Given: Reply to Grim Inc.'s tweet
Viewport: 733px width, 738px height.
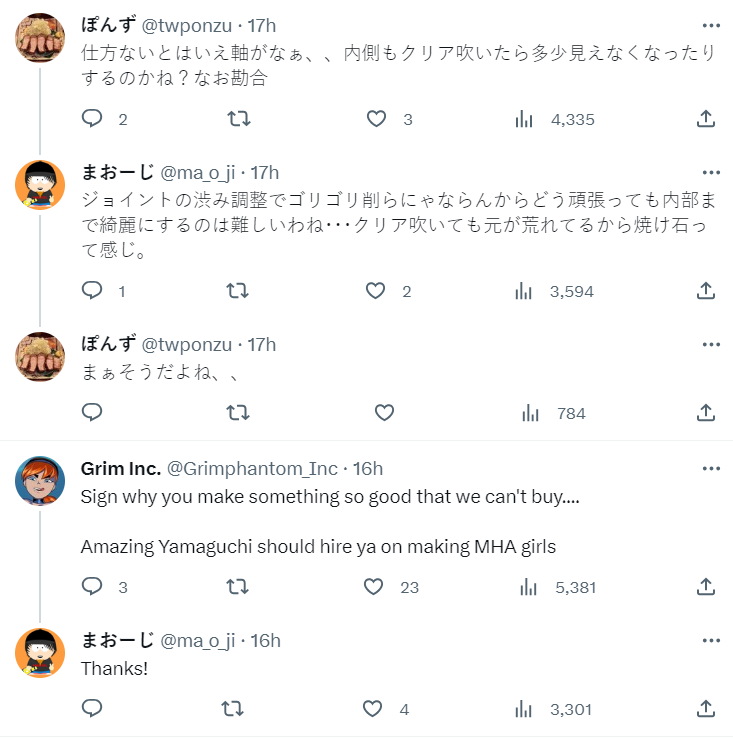Looking at the screenshot, I should pos(92,587).
